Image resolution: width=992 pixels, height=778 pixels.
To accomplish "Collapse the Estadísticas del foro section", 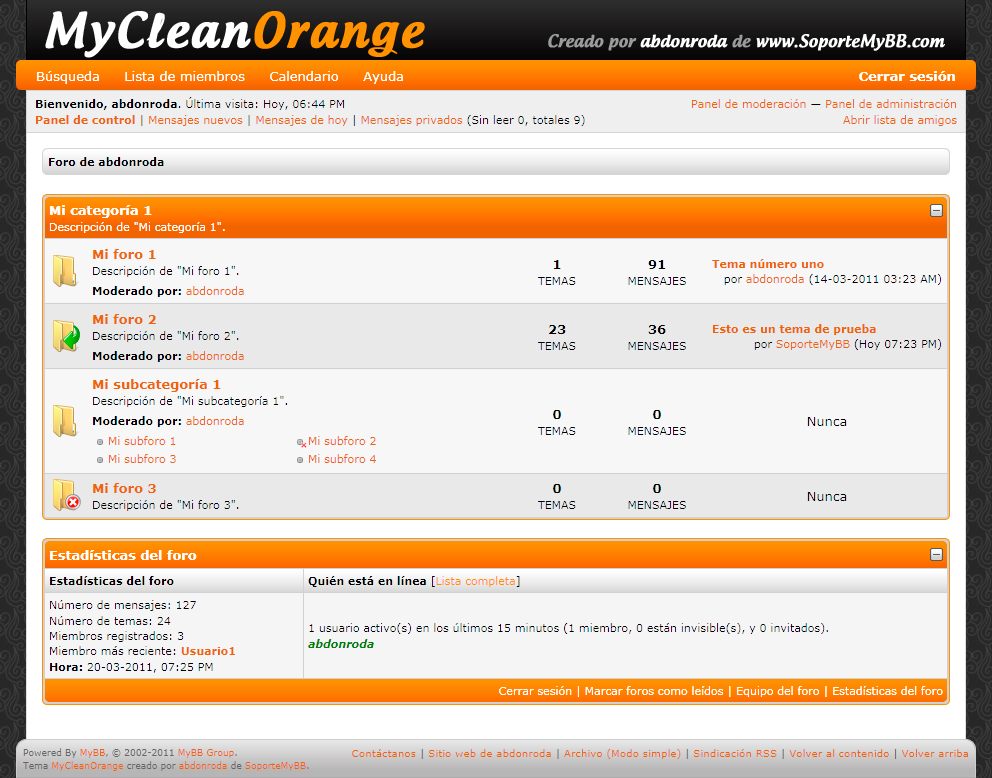I will point(936,555).
